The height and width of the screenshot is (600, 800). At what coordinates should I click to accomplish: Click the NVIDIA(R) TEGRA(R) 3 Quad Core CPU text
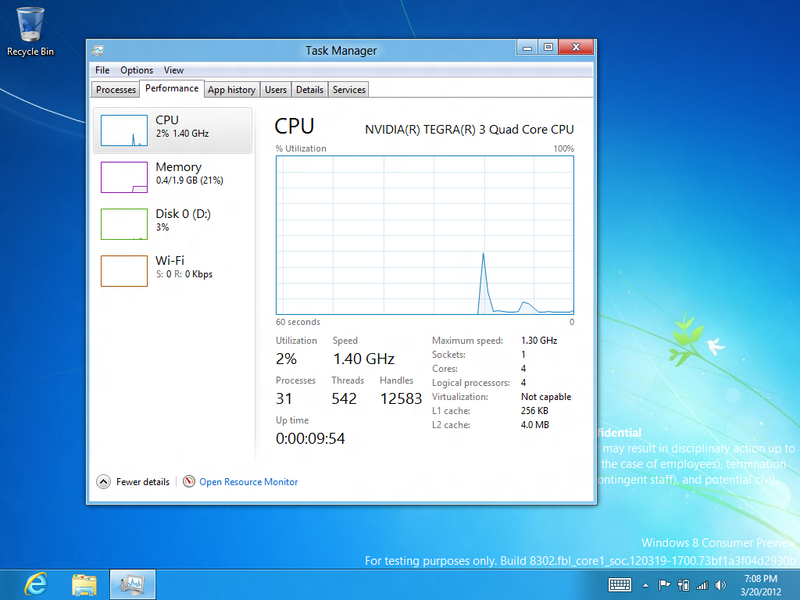[x=469, y=130]
